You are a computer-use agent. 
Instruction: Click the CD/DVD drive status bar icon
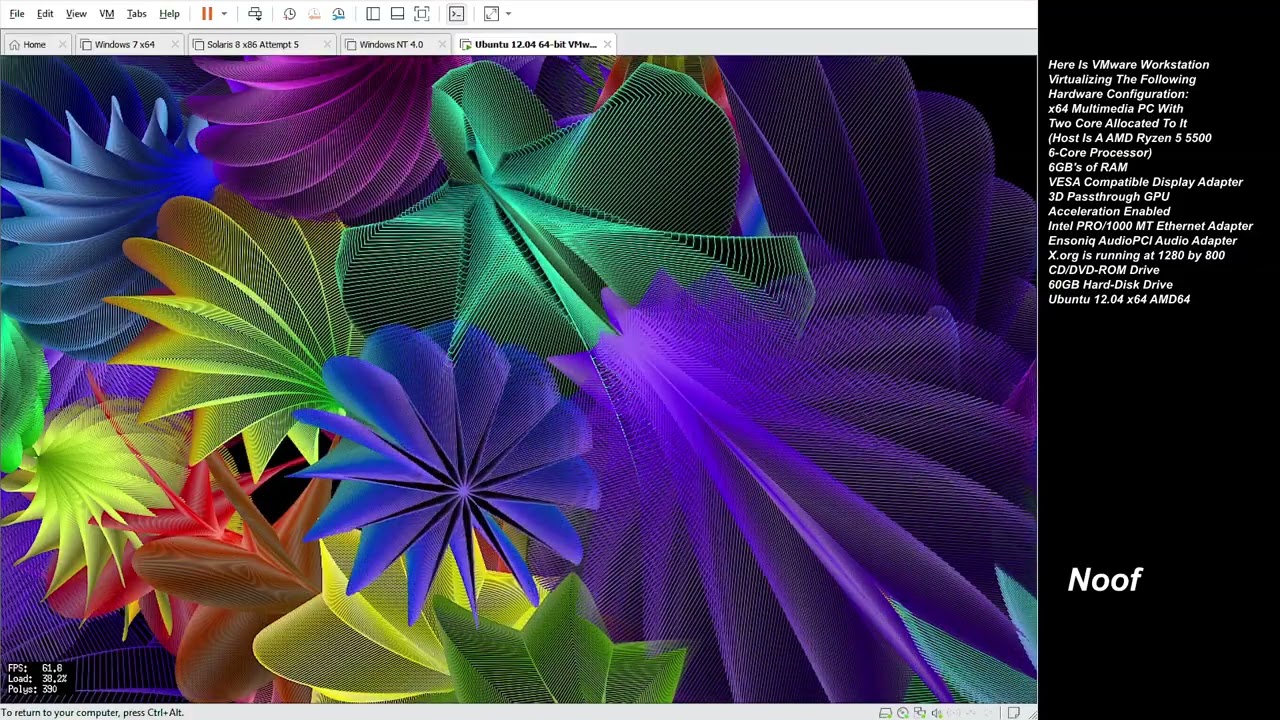click(903, 713)
